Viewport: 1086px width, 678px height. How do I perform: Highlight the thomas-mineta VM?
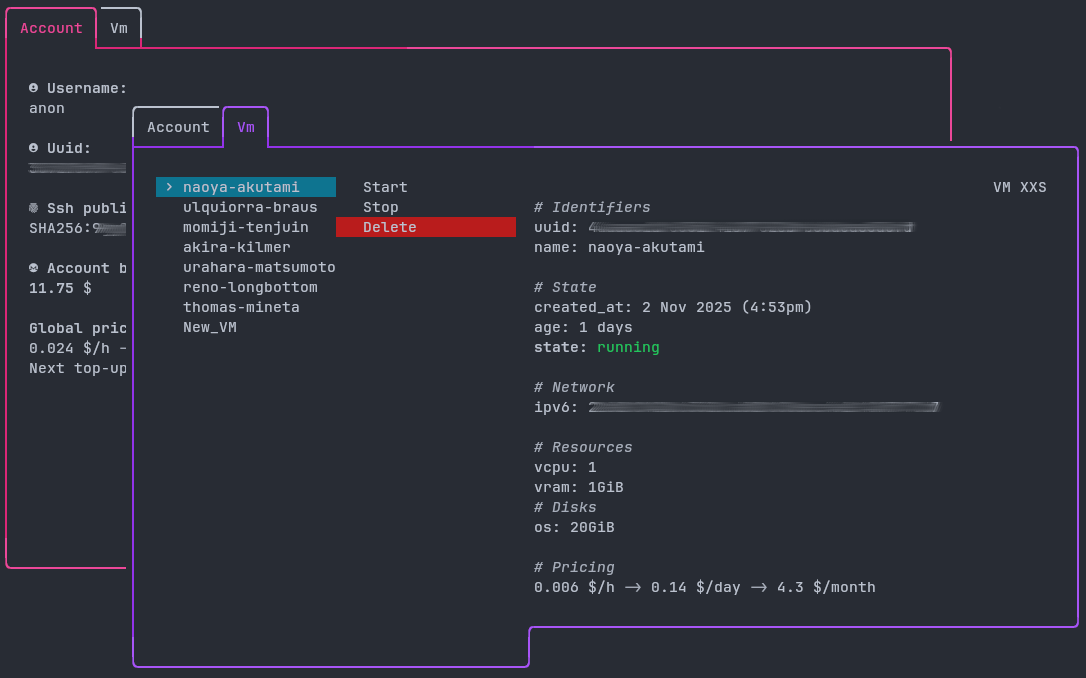(x=241, y=307)
